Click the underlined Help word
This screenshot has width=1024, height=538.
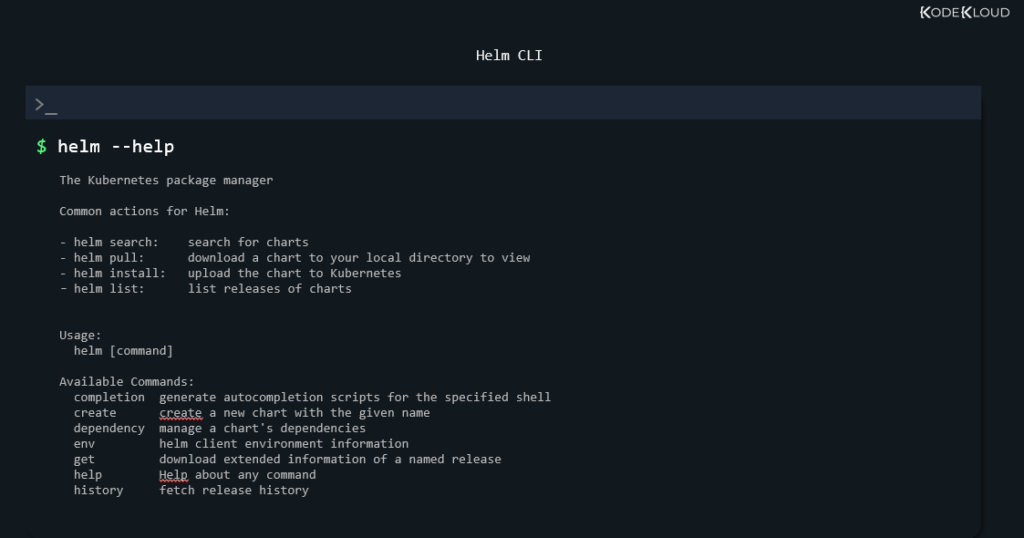point(173,475)
